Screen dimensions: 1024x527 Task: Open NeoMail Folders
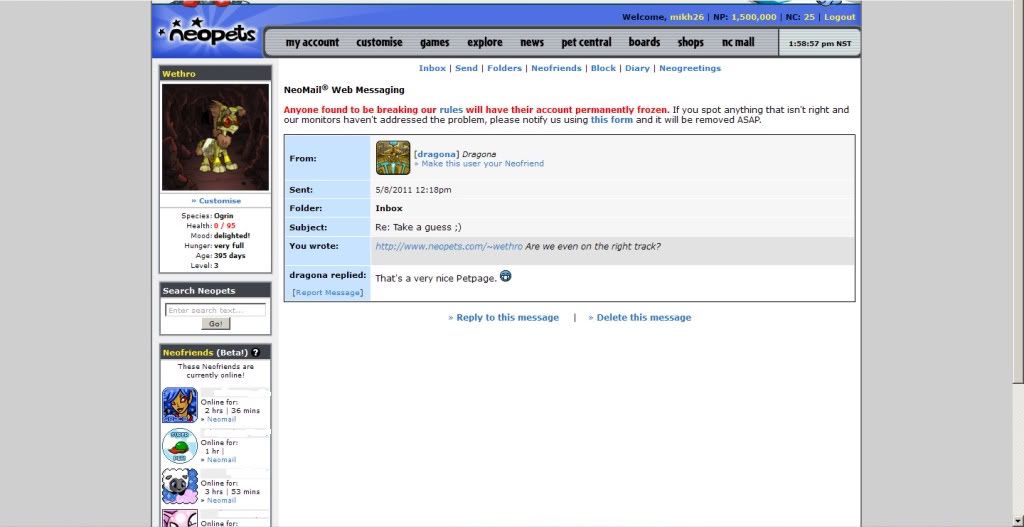pos(504,68)
